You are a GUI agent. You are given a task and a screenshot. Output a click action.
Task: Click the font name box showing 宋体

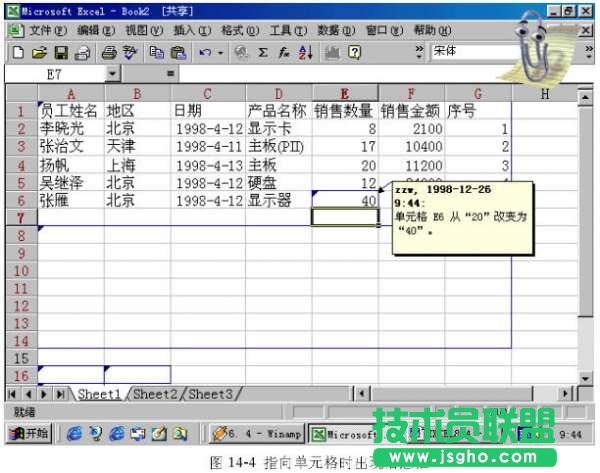[473, 51]
